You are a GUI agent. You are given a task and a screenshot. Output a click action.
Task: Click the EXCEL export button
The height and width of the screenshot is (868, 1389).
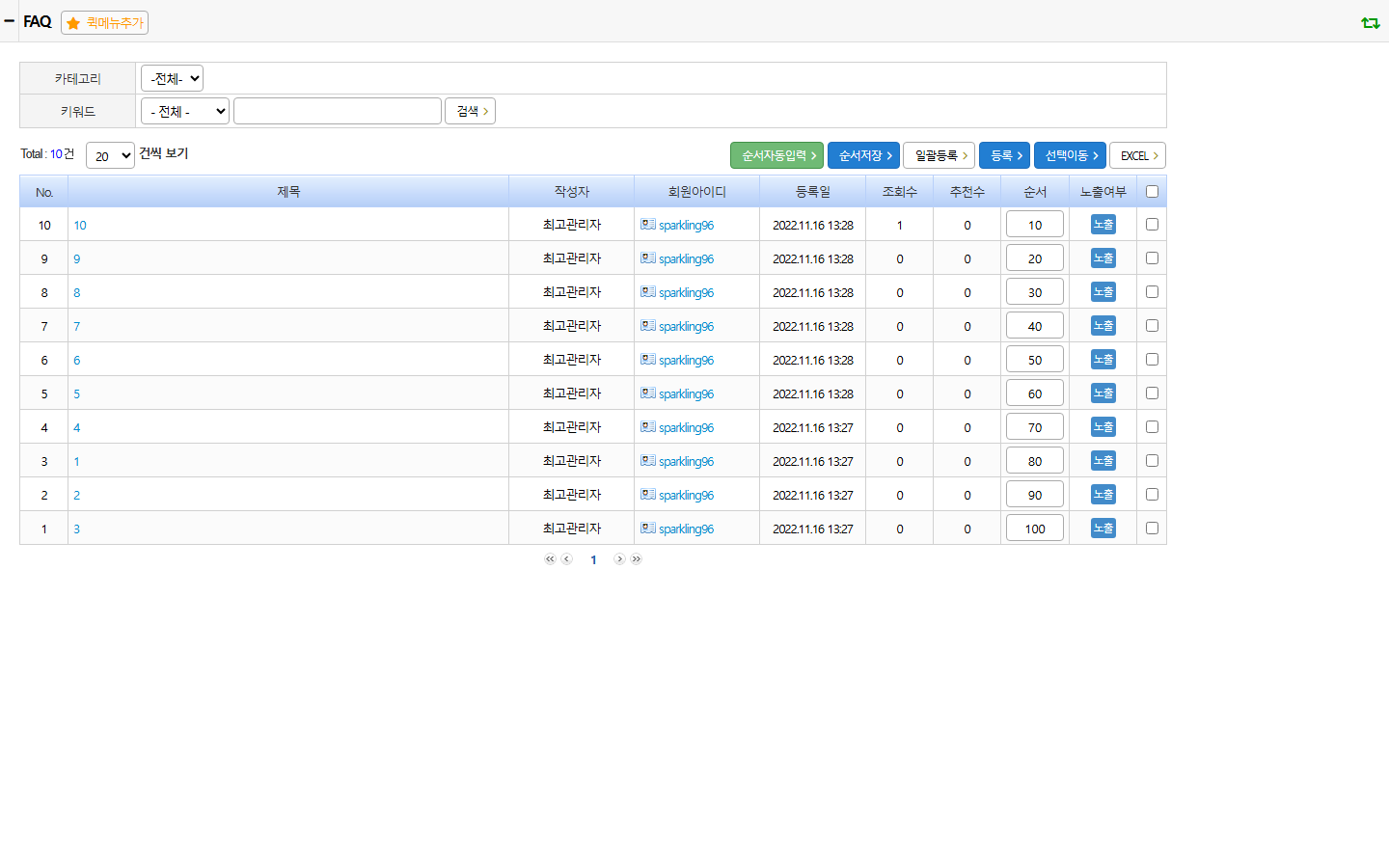pyautogui.click(x=1138, y=155)
